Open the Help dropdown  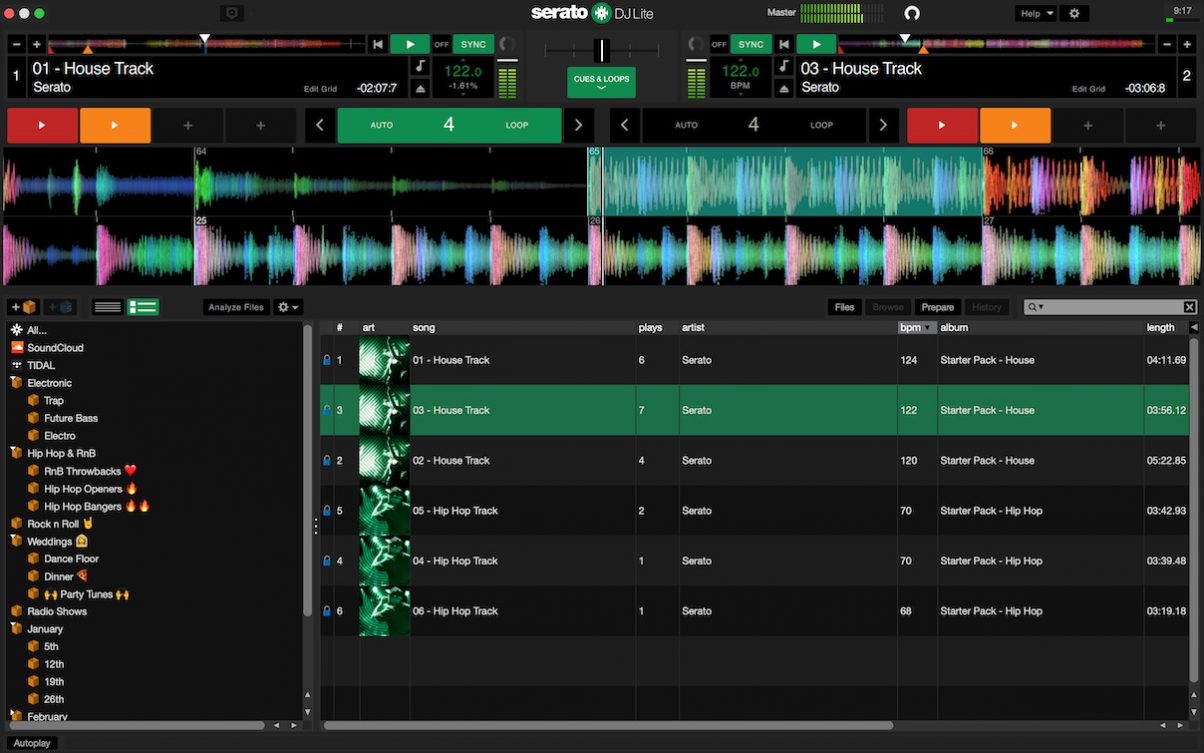(1035, 13)
